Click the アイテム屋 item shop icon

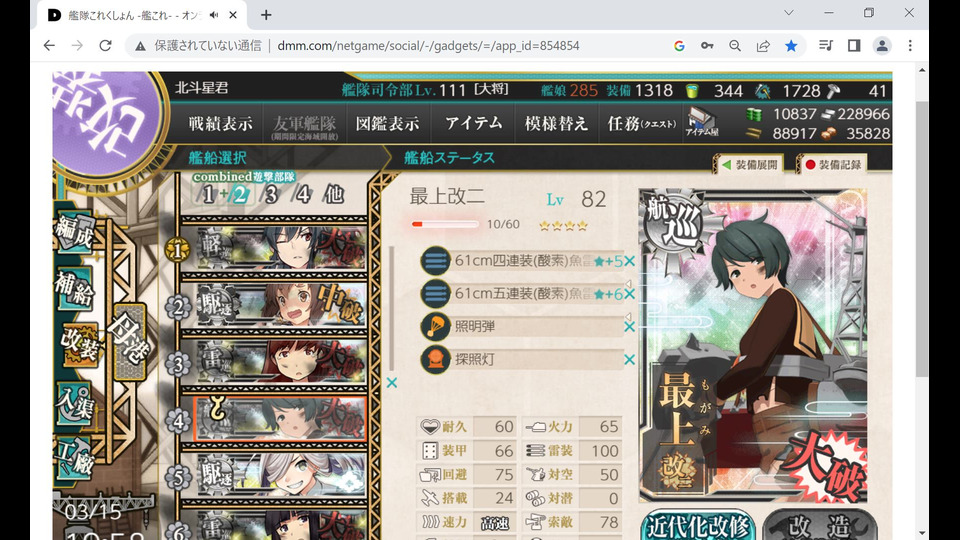point(702,122)
